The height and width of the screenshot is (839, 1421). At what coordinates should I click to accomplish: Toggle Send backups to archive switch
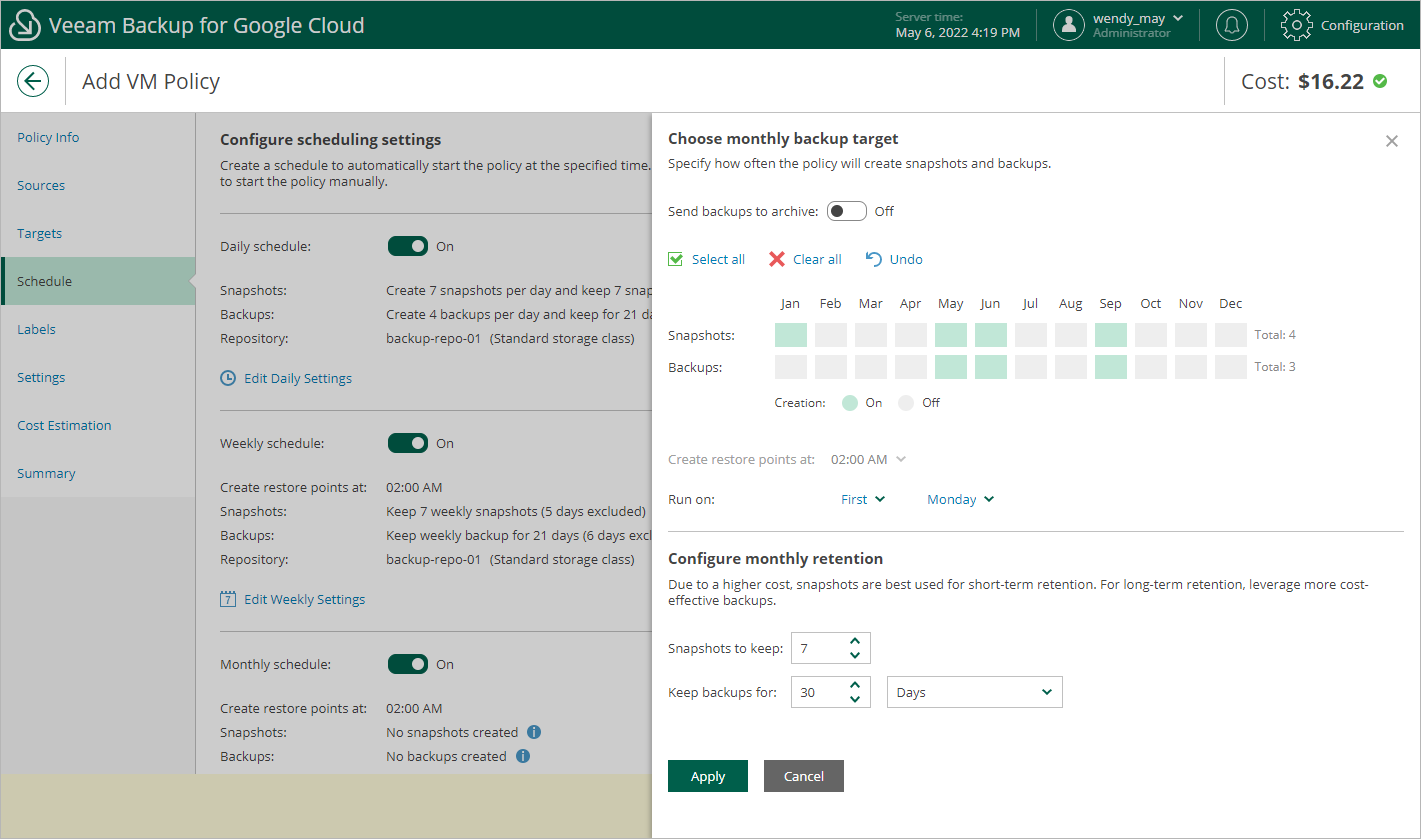pos(847,211)
